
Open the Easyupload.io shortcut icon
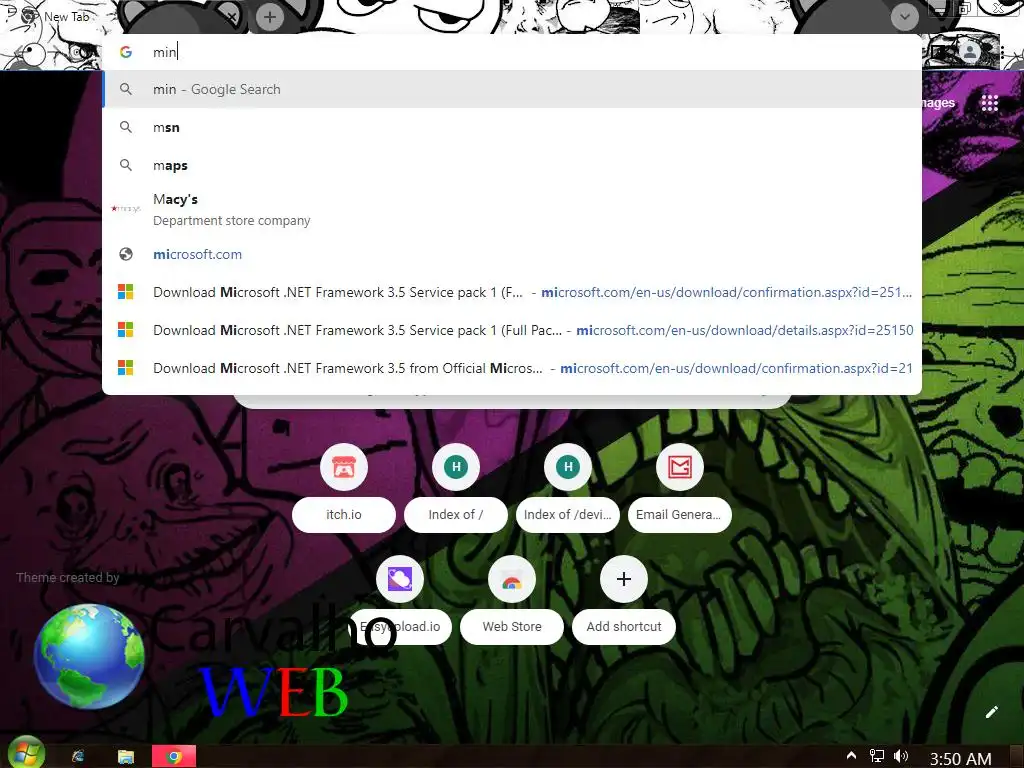[x=400, y=579]
